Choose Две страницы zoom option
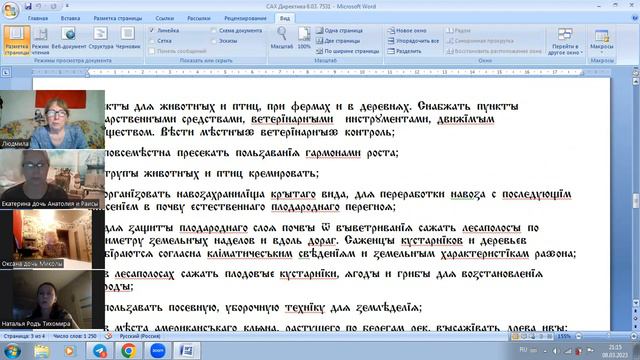The image size is (640, 360). point(338,41)
